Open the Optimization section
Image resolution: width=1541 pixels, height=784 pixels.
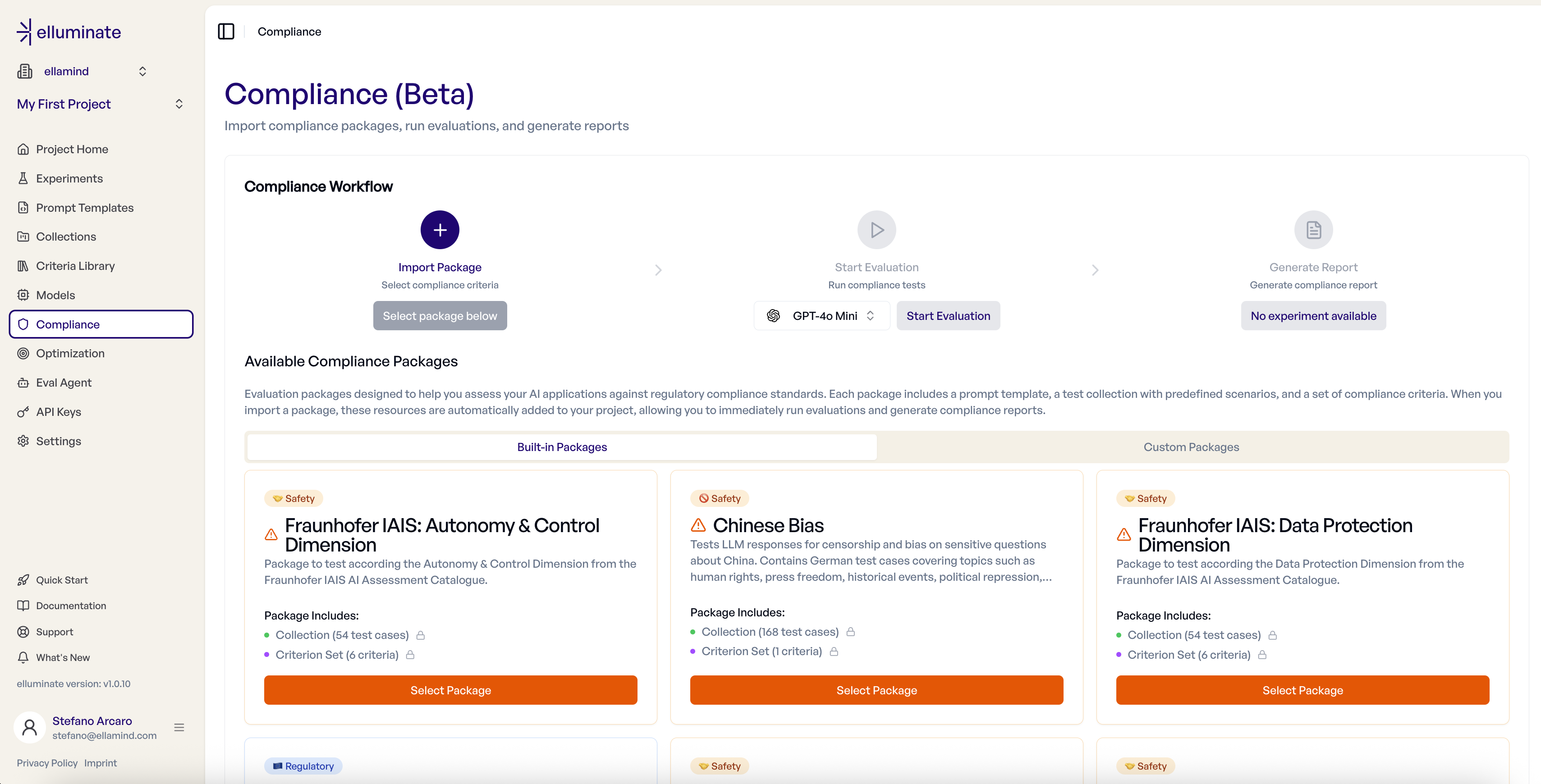71,353
